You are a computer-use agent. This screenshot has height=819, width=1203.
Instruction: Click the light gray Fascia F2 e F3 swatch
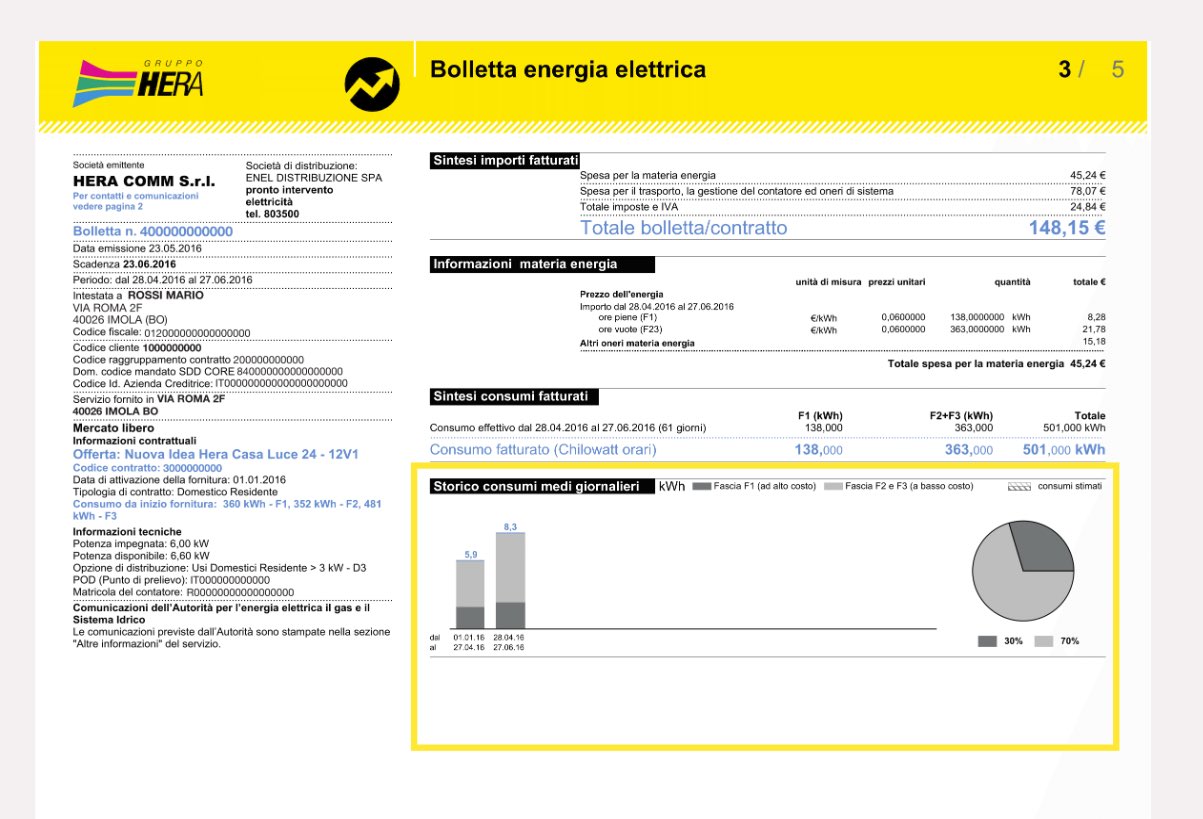coord(832,486)
